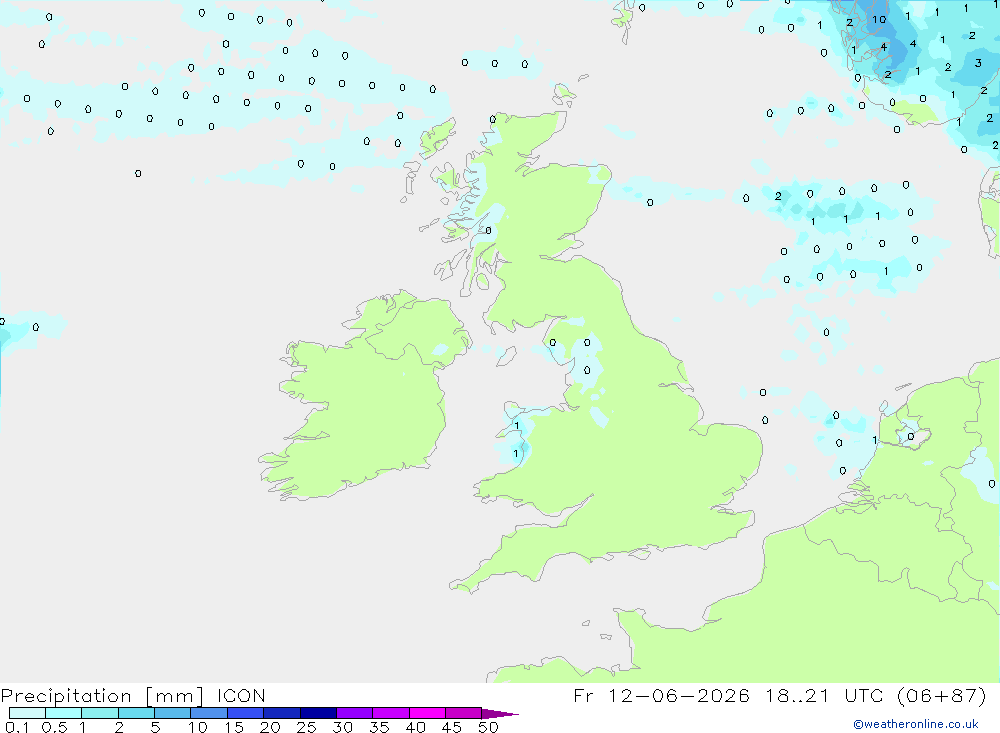Screen dimensions: 1000x733
Task: Click the '25' legend scale label
Action: point(306,727)
